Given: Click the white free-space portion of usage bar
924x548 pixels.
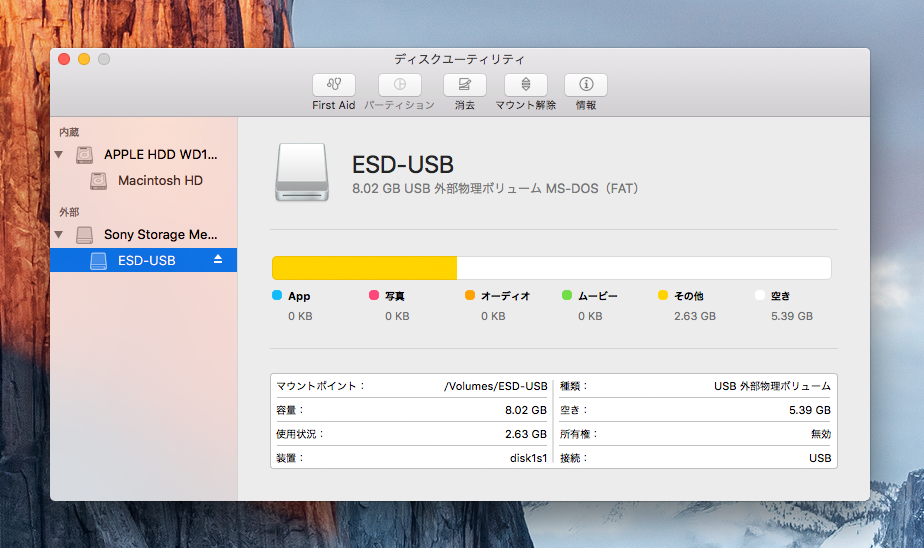Looking at the screenshot, I should [x=644, y=268].
